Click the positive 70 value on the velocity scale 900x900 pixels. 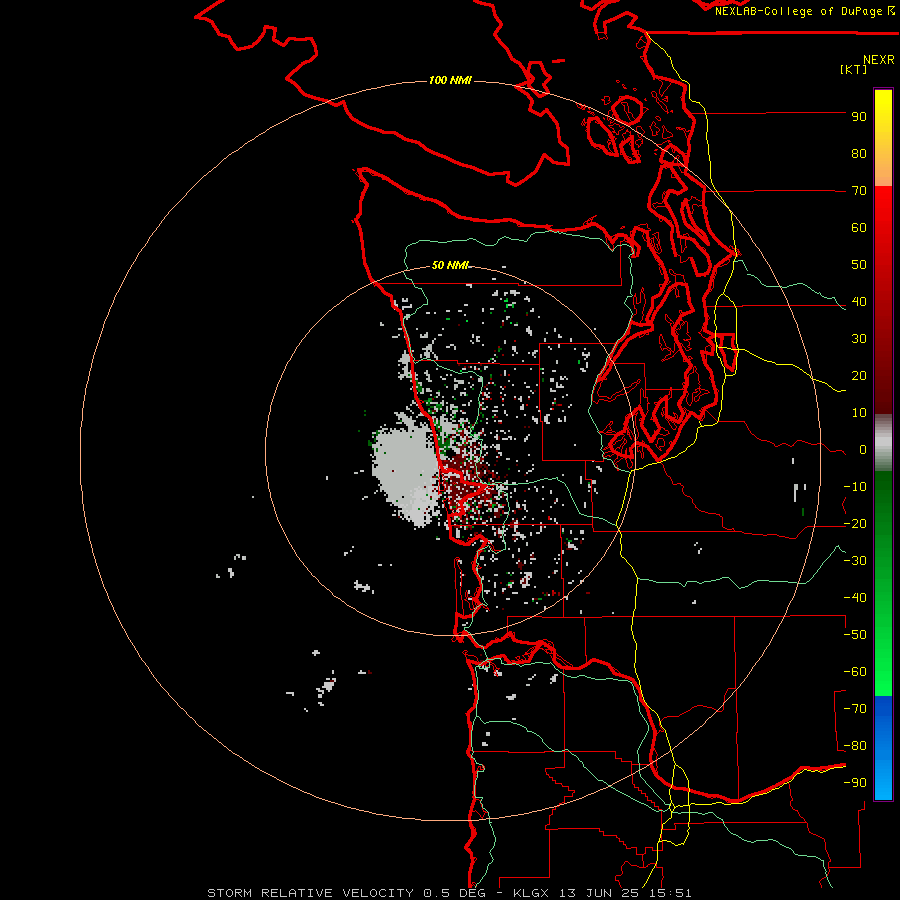[x=859, y=191]
